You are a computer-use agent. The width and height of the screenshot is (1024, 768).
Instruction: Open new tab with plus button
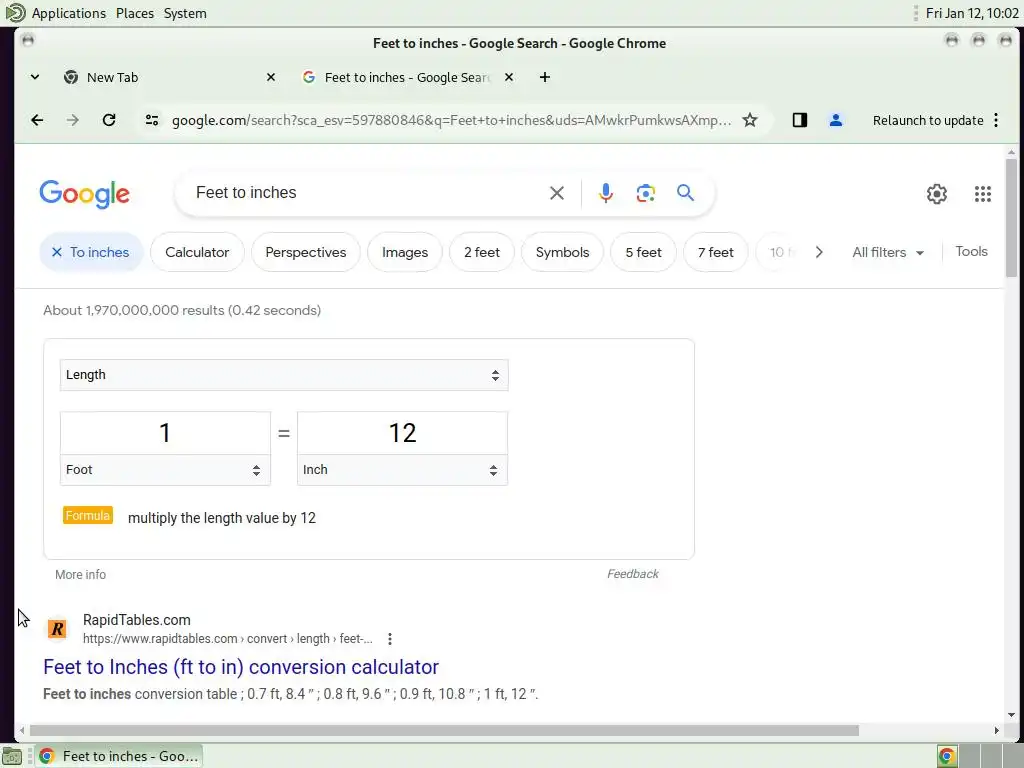click(x=545, y=77)
